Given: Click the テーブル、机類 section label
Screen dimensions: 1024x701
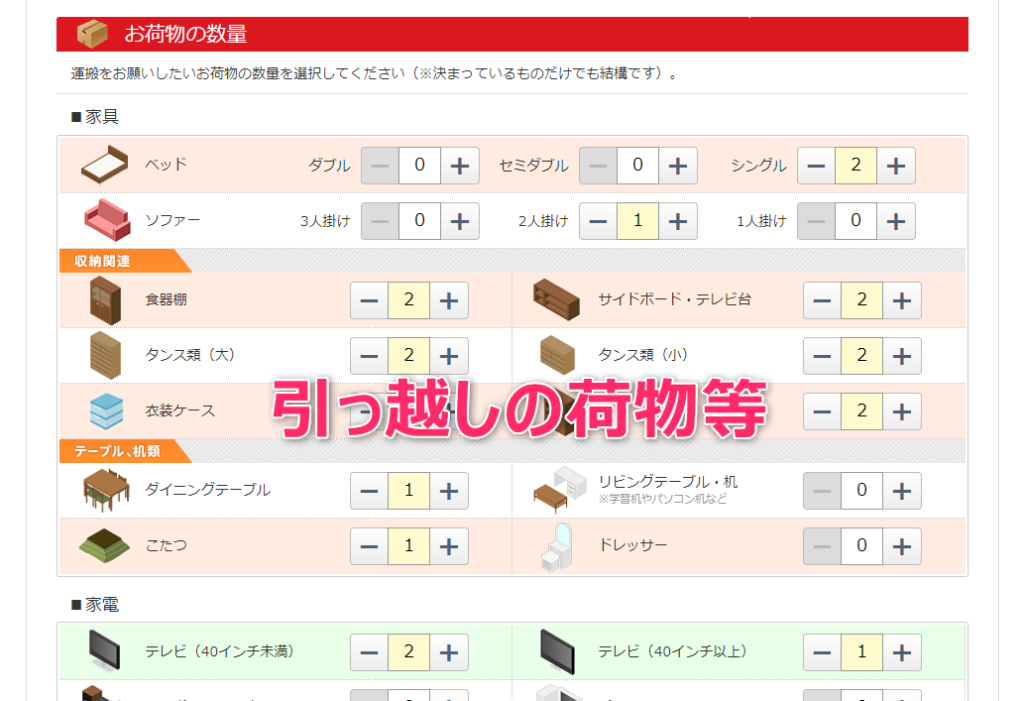Looking at the screenshot, I should click(x=117, y=451).
